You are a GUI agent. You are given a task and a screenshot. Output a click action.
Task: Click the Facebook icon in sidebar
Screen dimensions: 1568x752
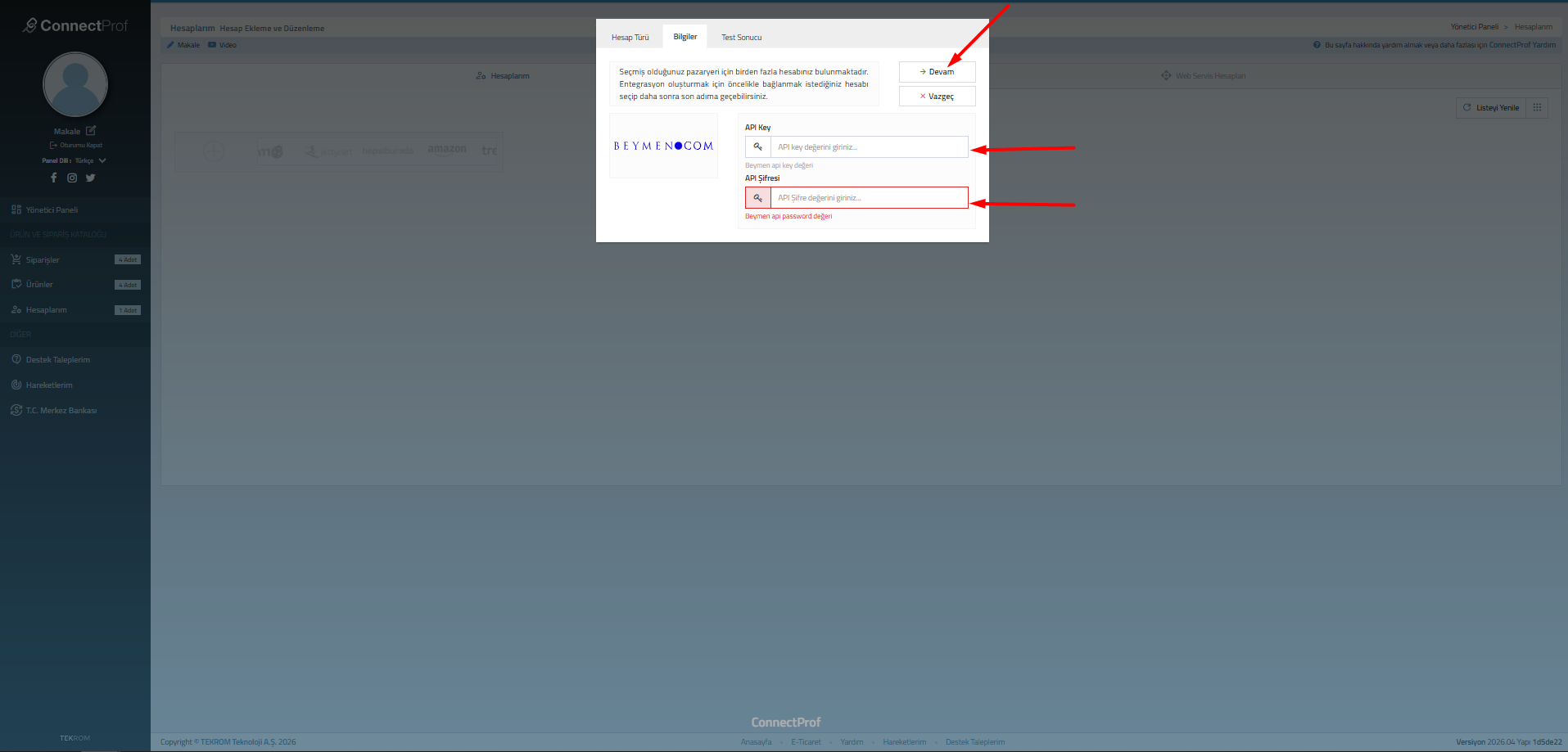click(54, 178)
